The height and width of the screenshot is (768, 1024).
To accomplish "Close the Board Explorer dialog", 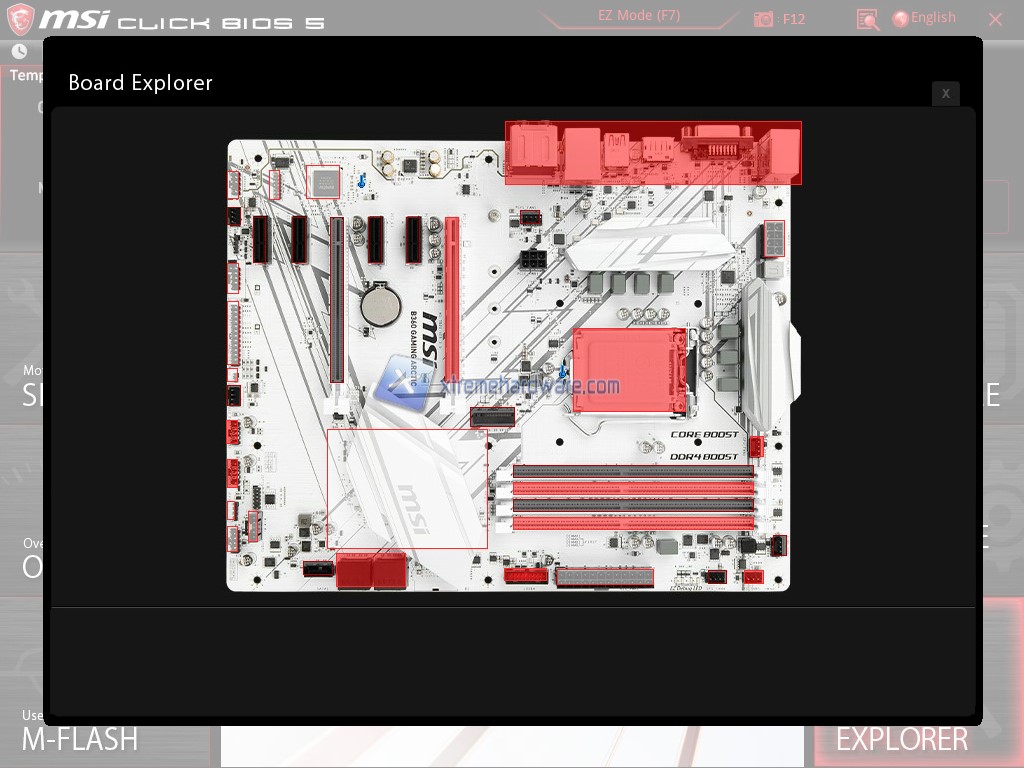I will (x=945, y=93).
